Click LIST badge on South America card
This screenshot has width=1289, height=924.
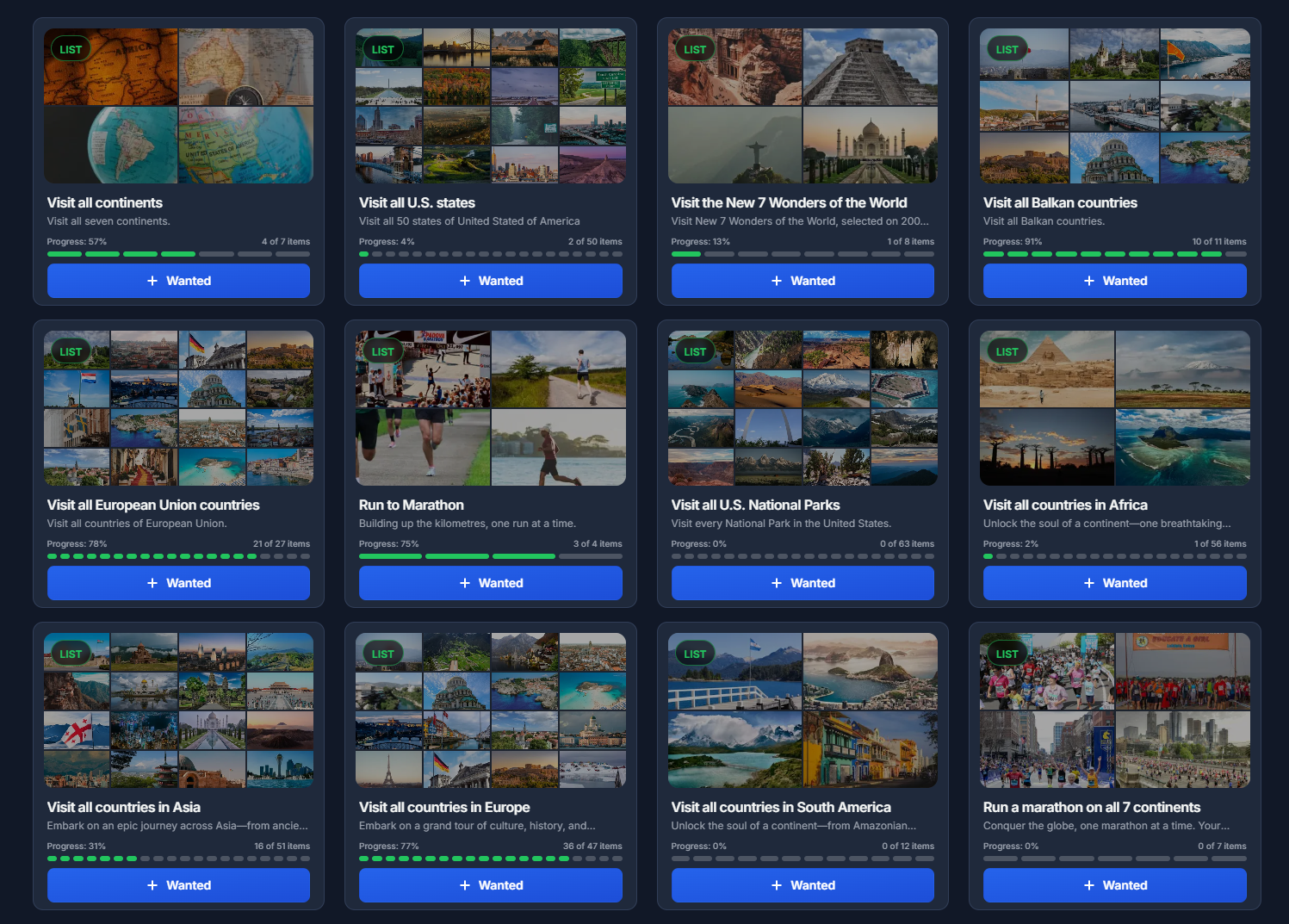[x=695, y=654]
